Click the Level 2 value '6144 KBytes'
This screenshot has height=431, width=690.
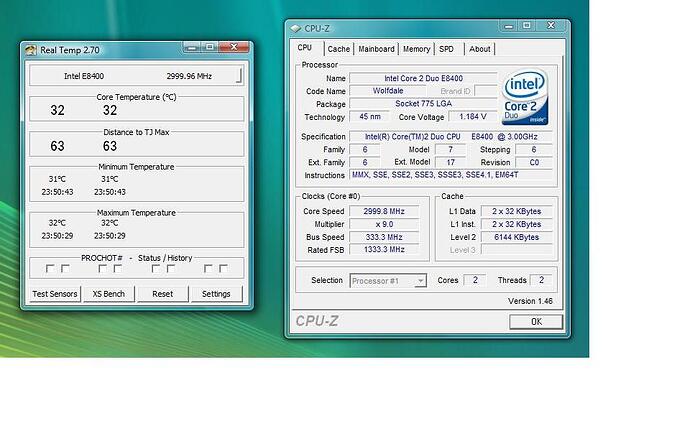point(517,237)
